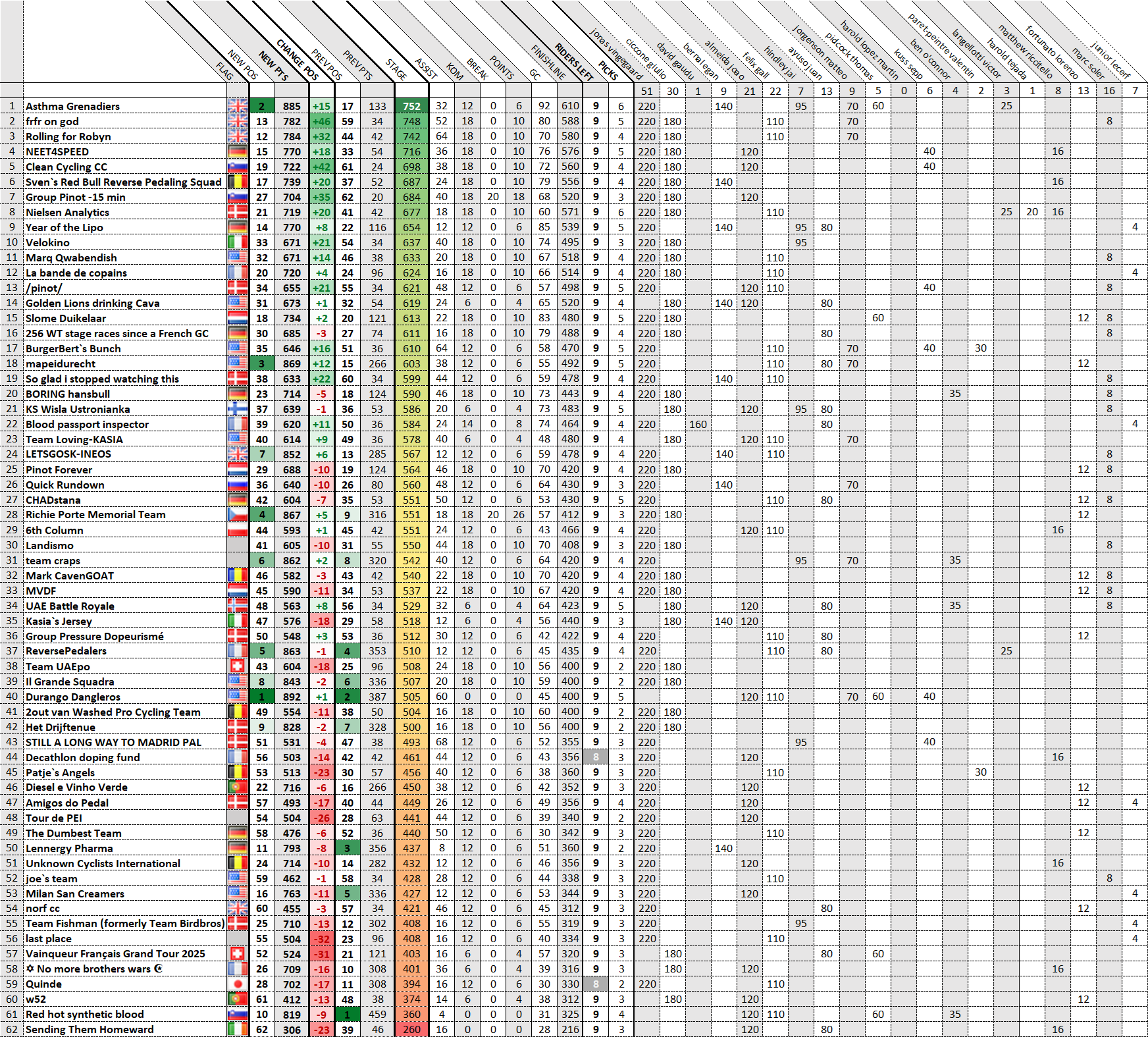The width and height of the screenshot is (1148, 1037).
Task: Click the Norwegian flag beside UAE Battle Royale
Action: click(x=238, y=606)
